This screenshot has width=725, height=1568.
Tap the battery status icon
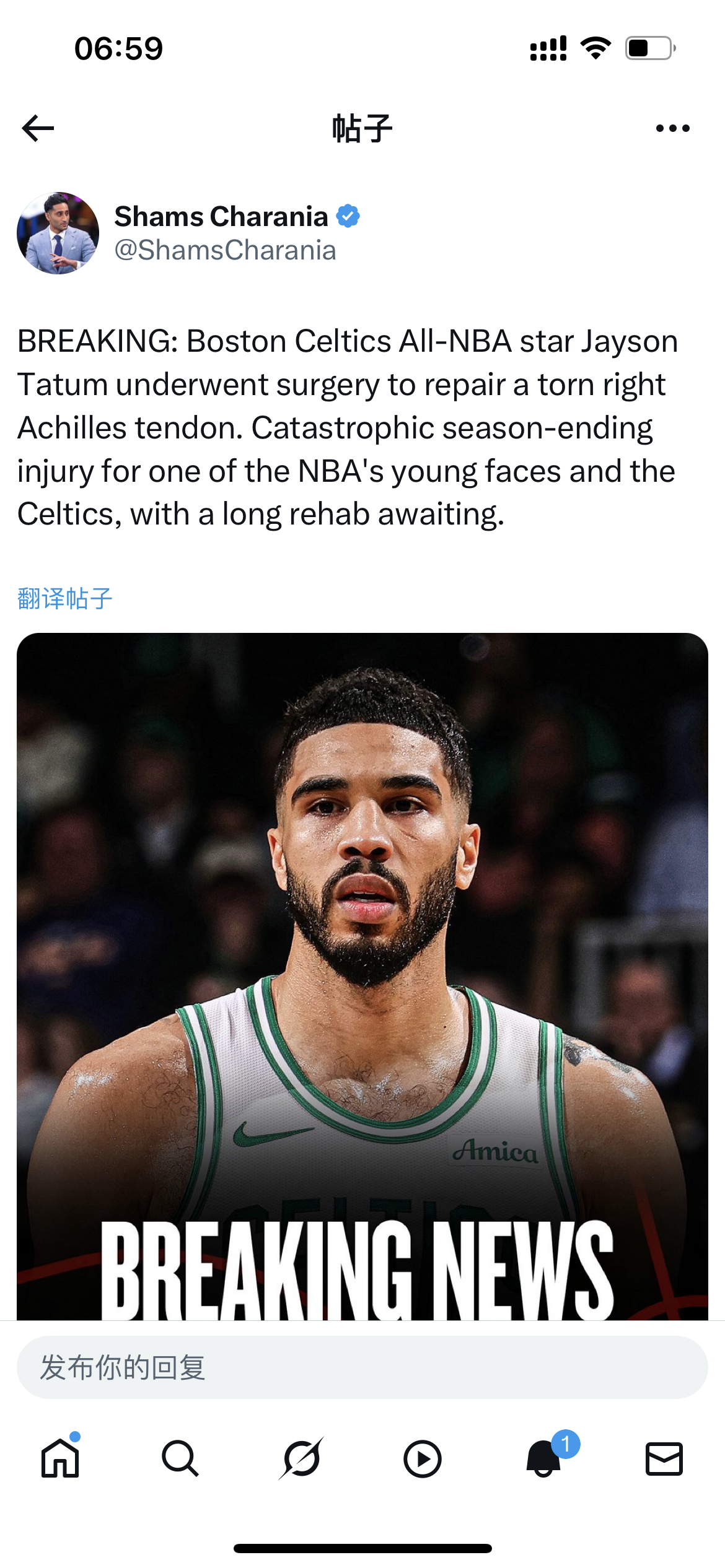pyautogui.click(x=650, y=48)
